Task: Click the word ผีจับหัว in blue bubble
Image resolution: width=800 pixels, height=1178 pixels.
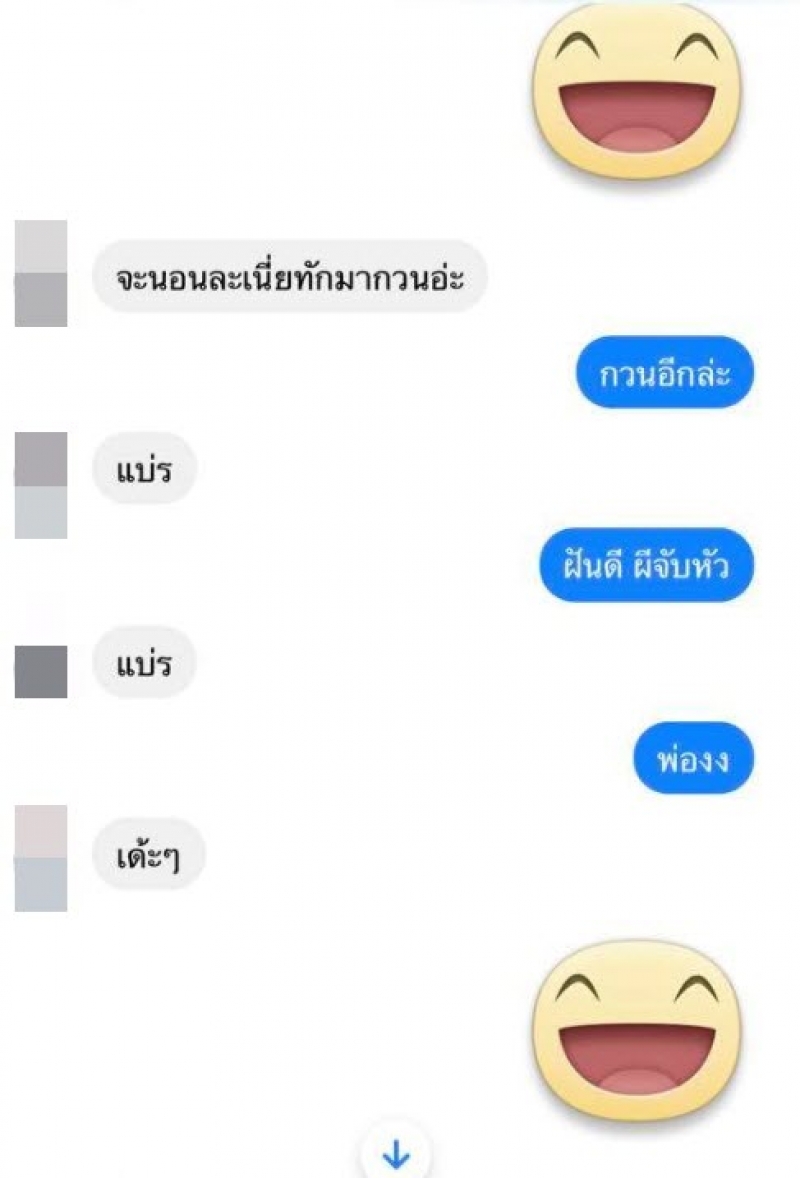Action: pyautogui.click(x=681, y=565)
